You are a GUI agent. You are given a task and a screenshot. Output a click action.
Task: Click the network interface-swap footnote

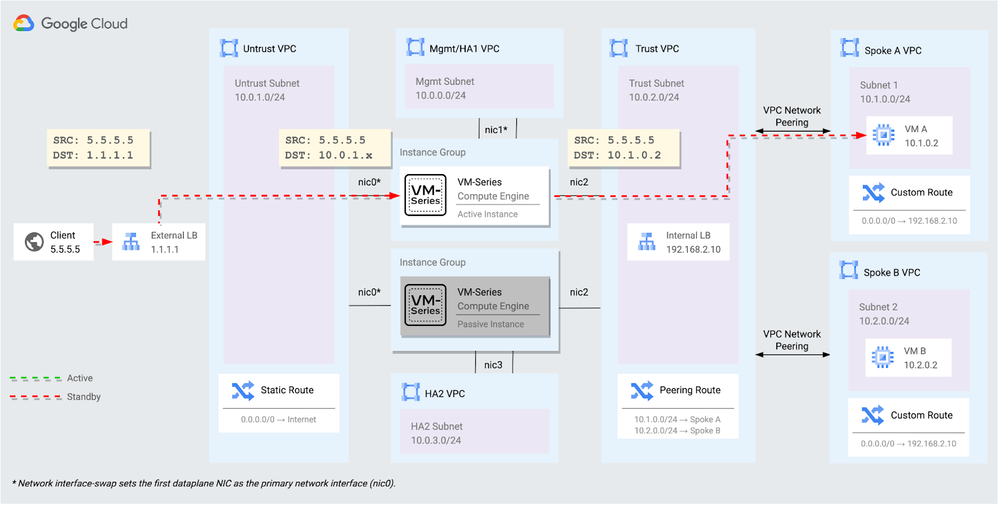click(x=204, y=483)
